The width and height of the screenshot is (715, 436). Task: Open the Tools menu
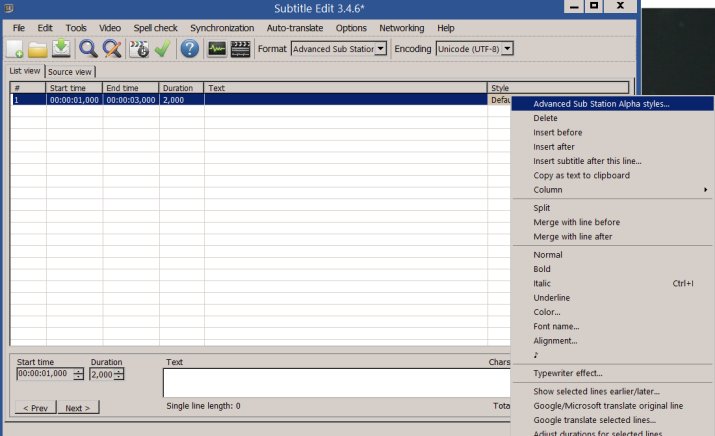(76, 28)
